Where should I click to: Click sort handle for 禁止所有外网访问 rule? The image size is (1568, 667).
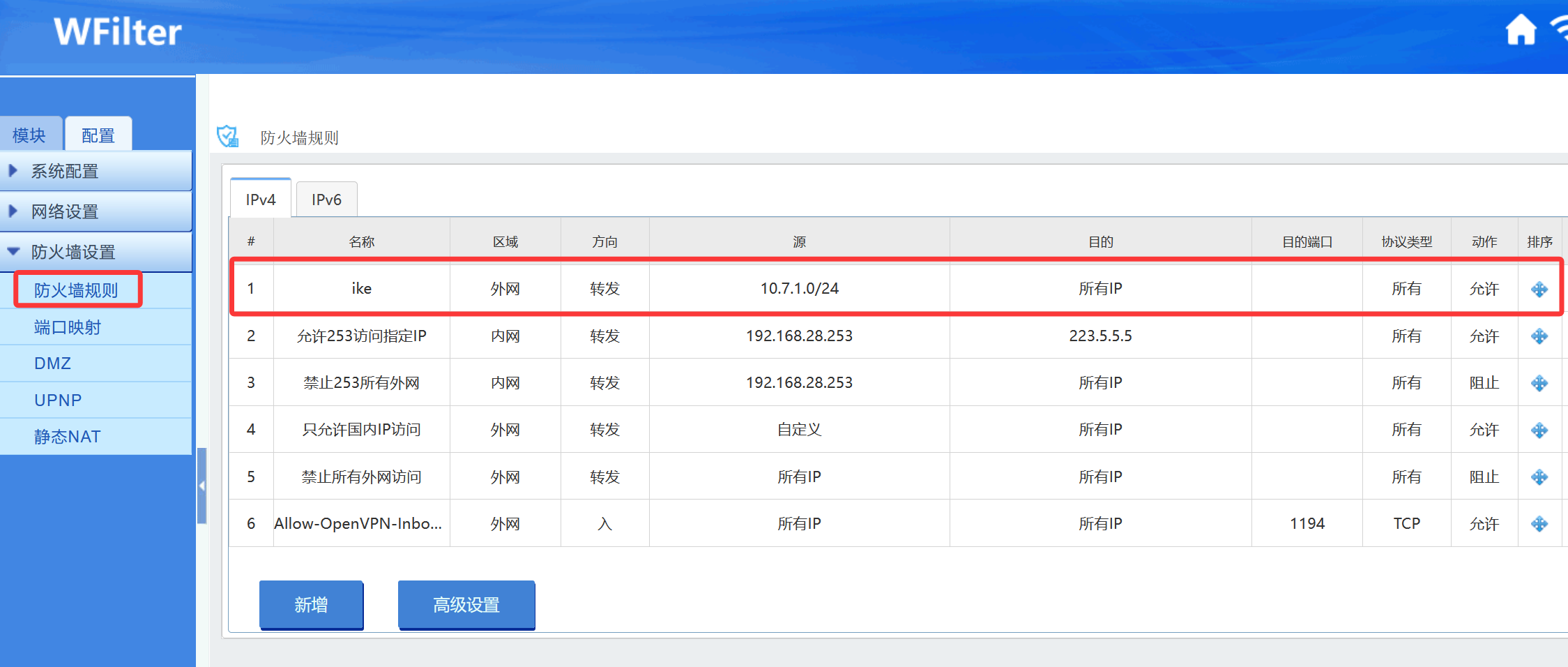pyautogui.click(x=1539, y=477)
